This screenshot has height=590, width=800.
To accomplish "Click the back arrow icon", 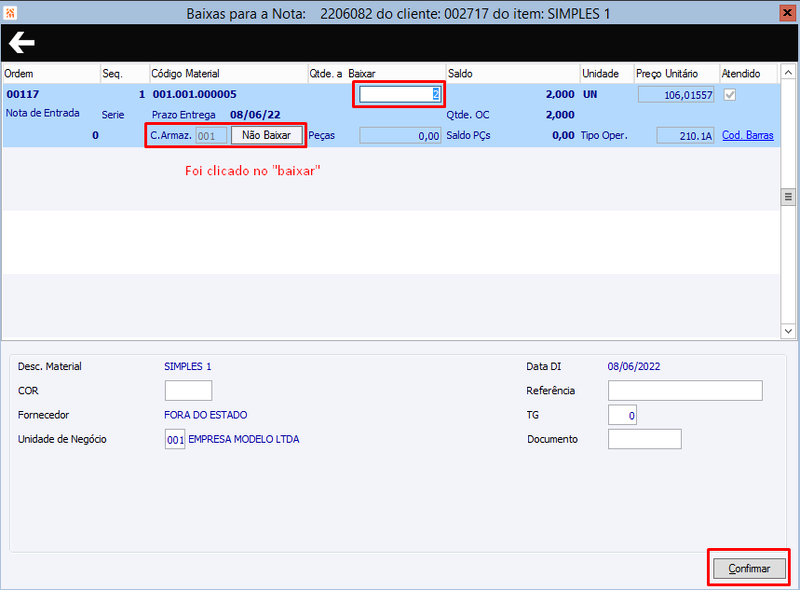I will 21,42.
